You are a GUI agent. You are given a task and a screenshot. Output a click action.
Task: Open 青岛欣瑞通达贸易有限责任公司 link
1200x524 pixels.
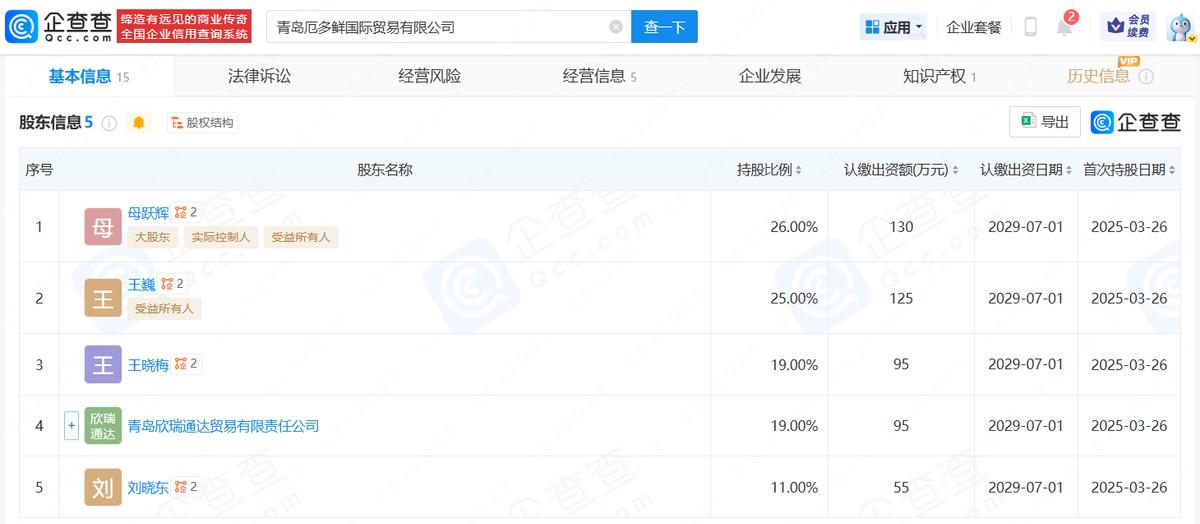223,426
